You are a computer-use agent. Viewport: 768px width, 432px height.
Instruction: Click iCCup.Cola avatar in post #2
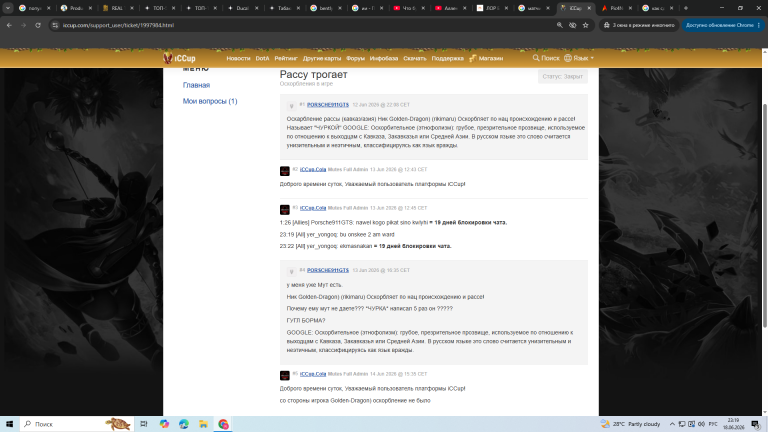click(x=285, y=171)
